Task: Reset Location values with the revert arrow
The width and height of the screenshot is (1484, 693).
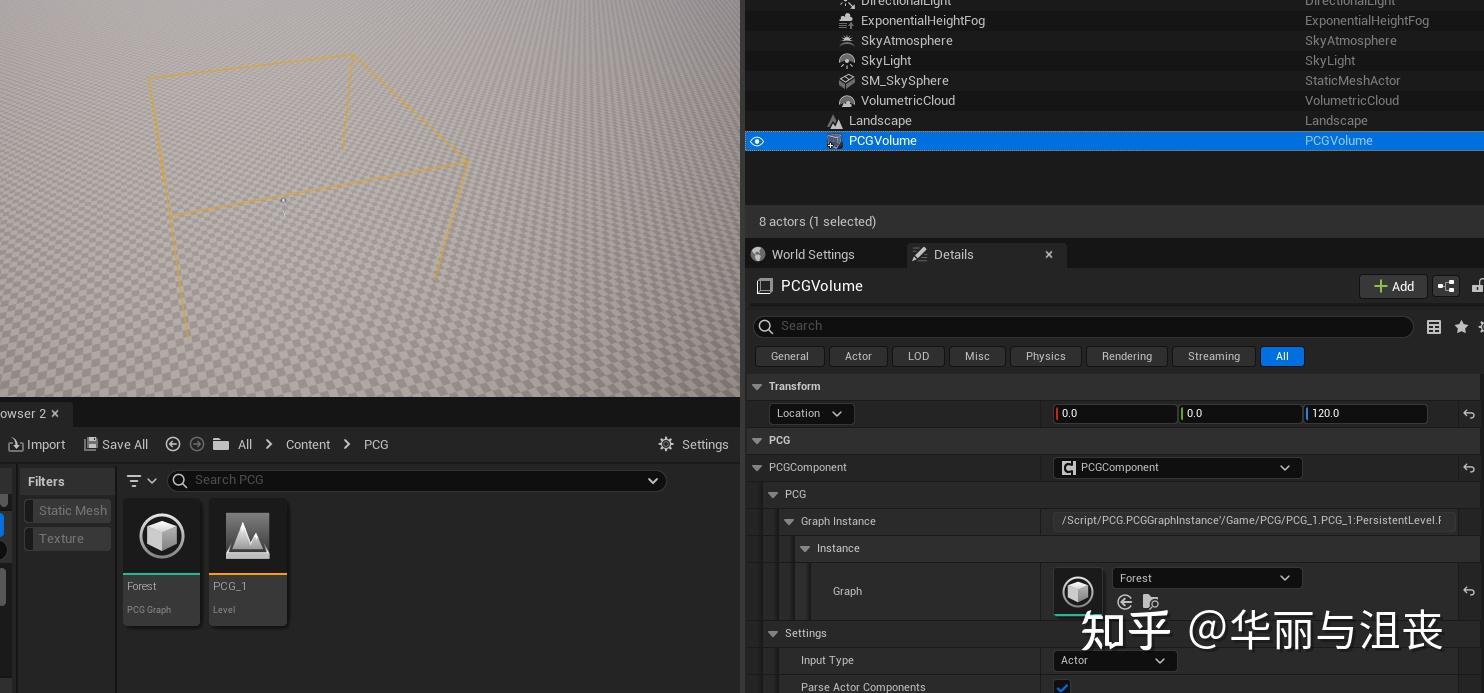Action: click(x=1469, y=413)
